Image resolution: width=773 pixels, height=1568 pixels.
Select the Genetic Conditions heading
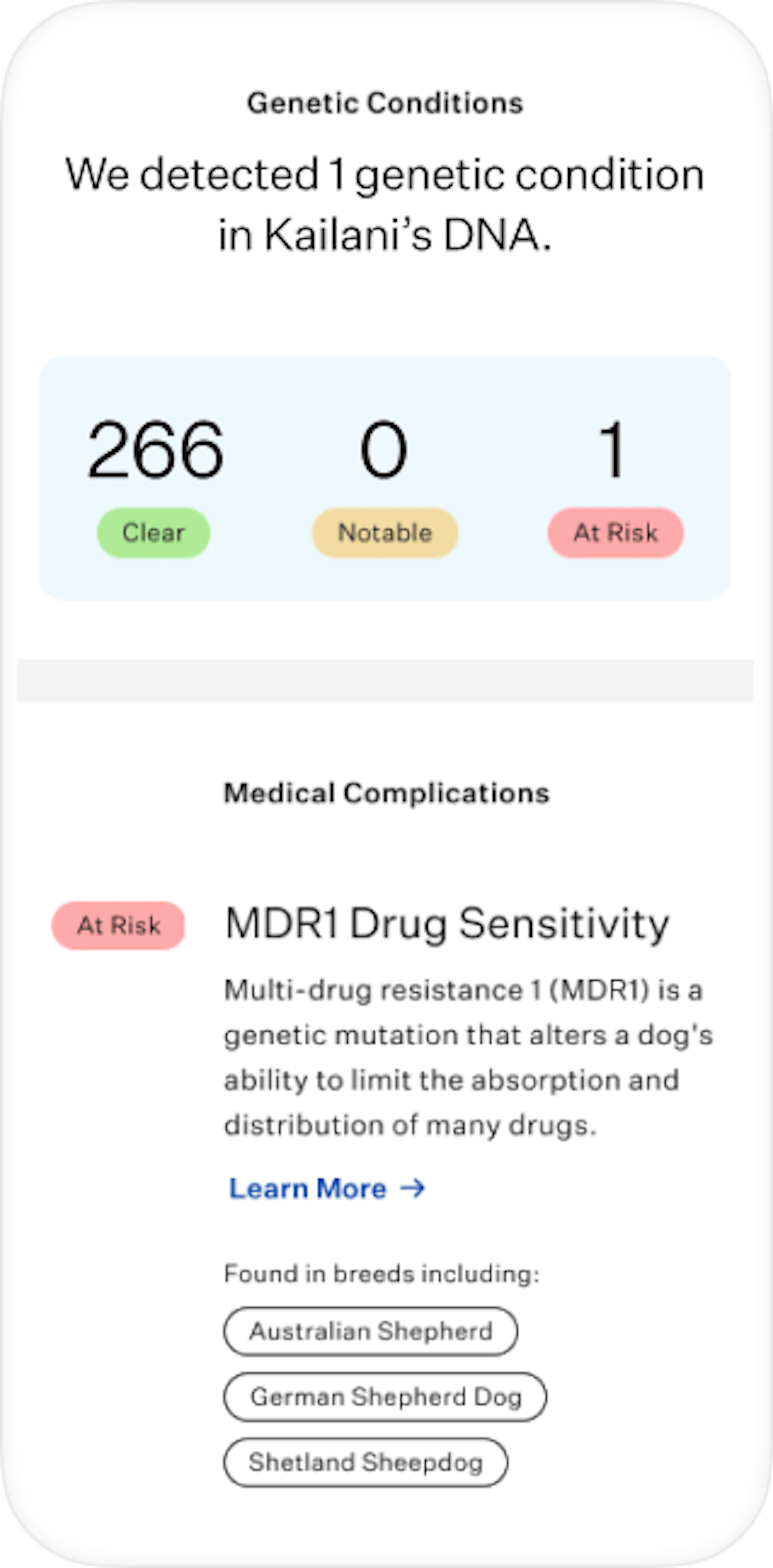pyautogui.click(x=385, y=103)
